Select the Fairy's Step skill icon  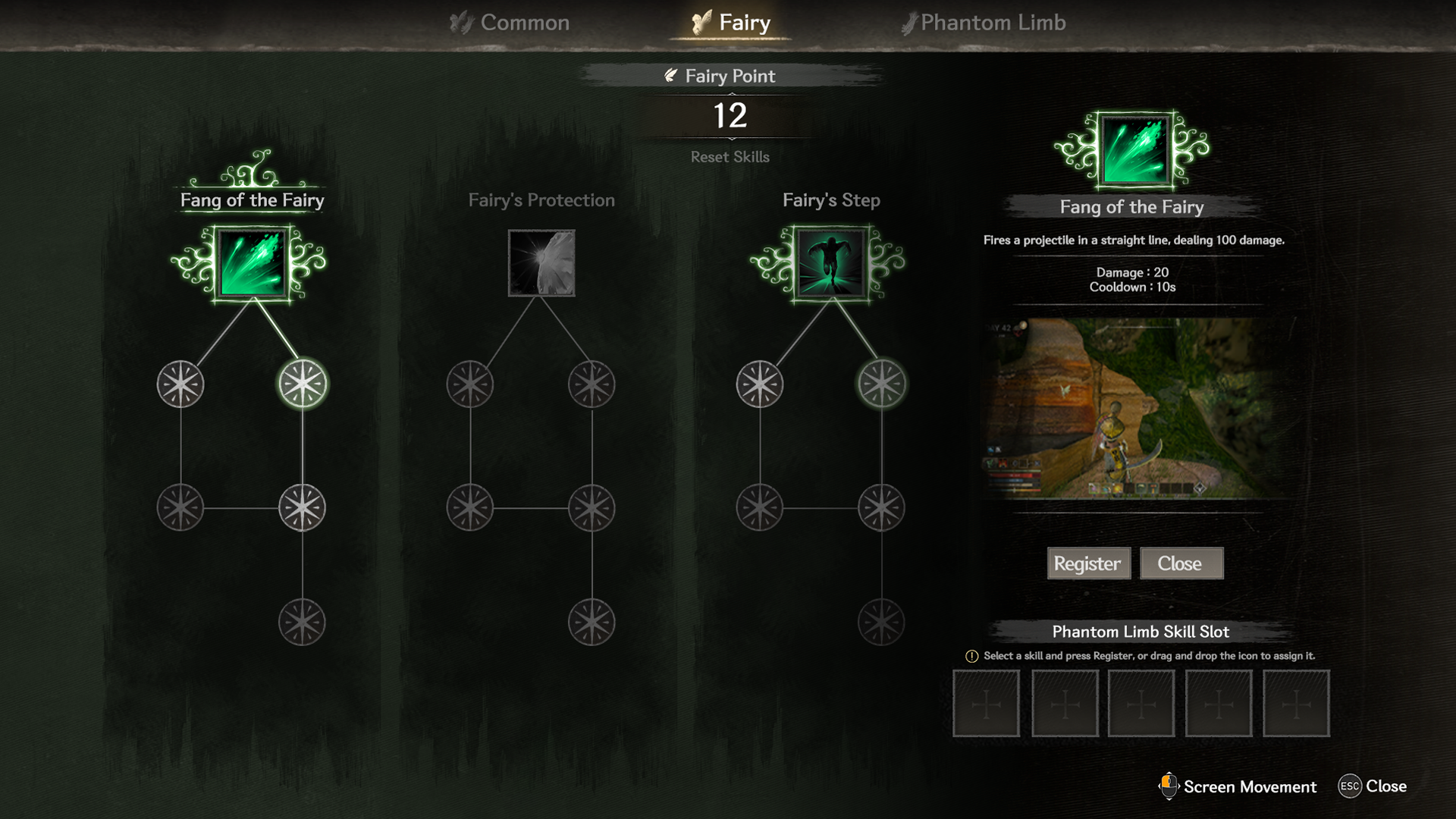[x=831, y=264]
